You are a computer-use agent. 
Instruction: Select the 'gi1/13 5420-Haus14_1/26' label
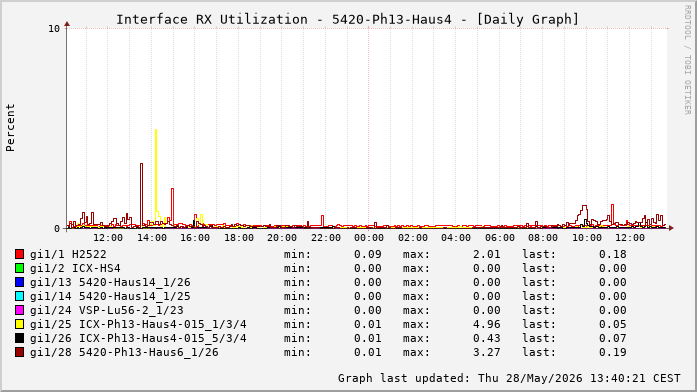coord(110,282)
